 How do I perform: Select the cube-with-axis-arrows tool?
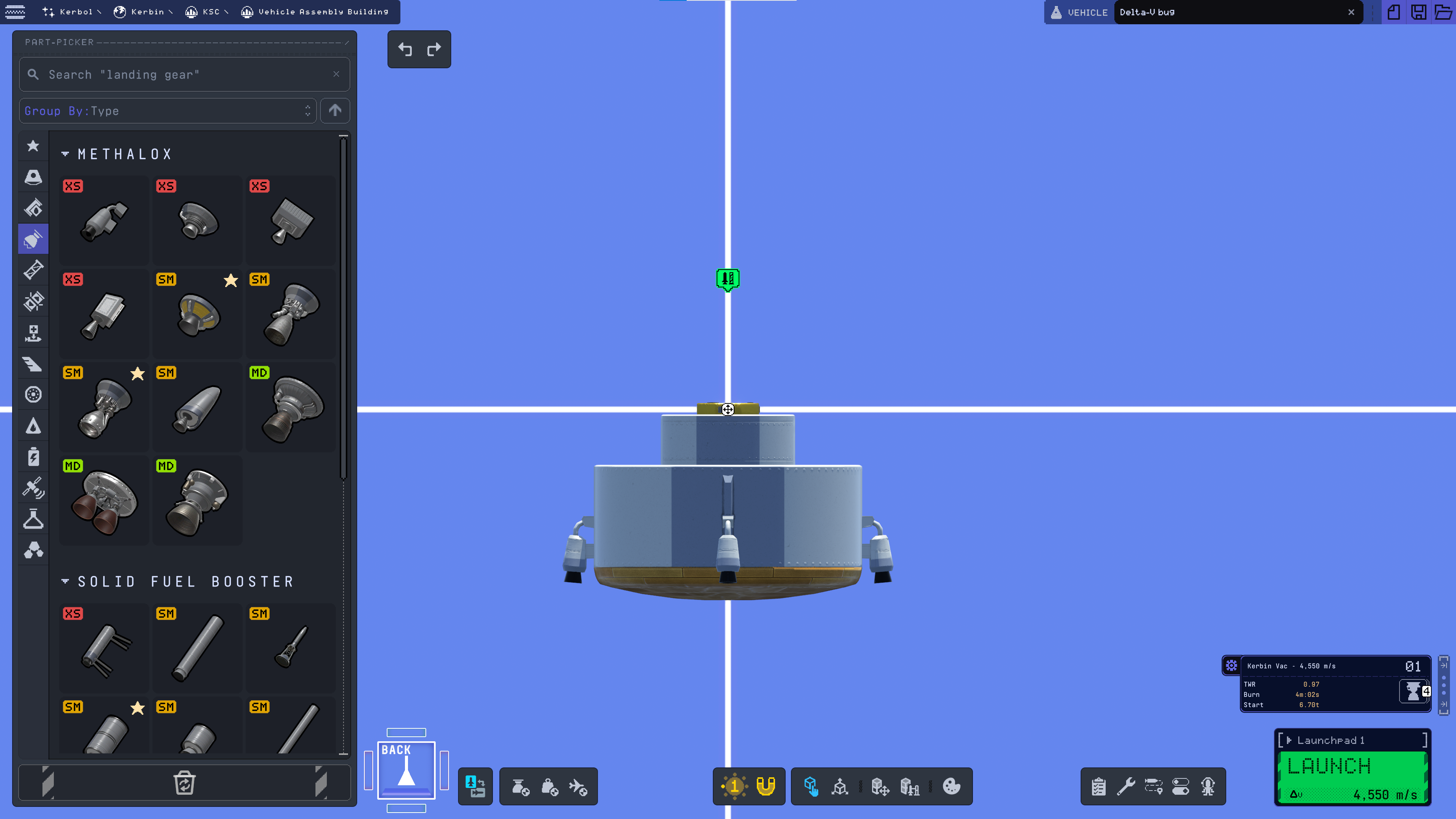pos(840,786)
